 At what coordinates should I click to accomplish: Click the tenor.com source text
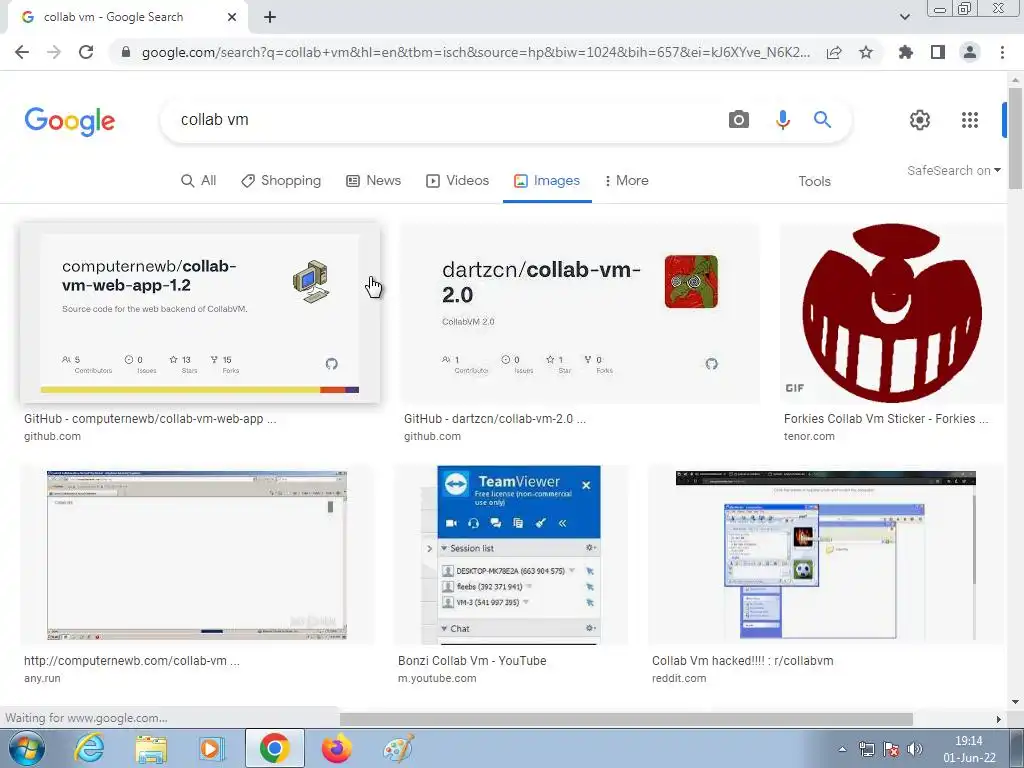click(809, 436)
